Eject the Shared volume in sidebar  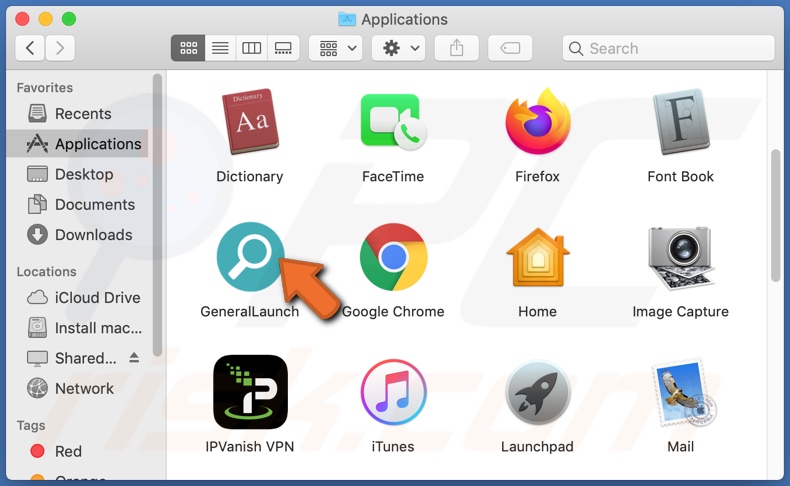pos(135,358)
